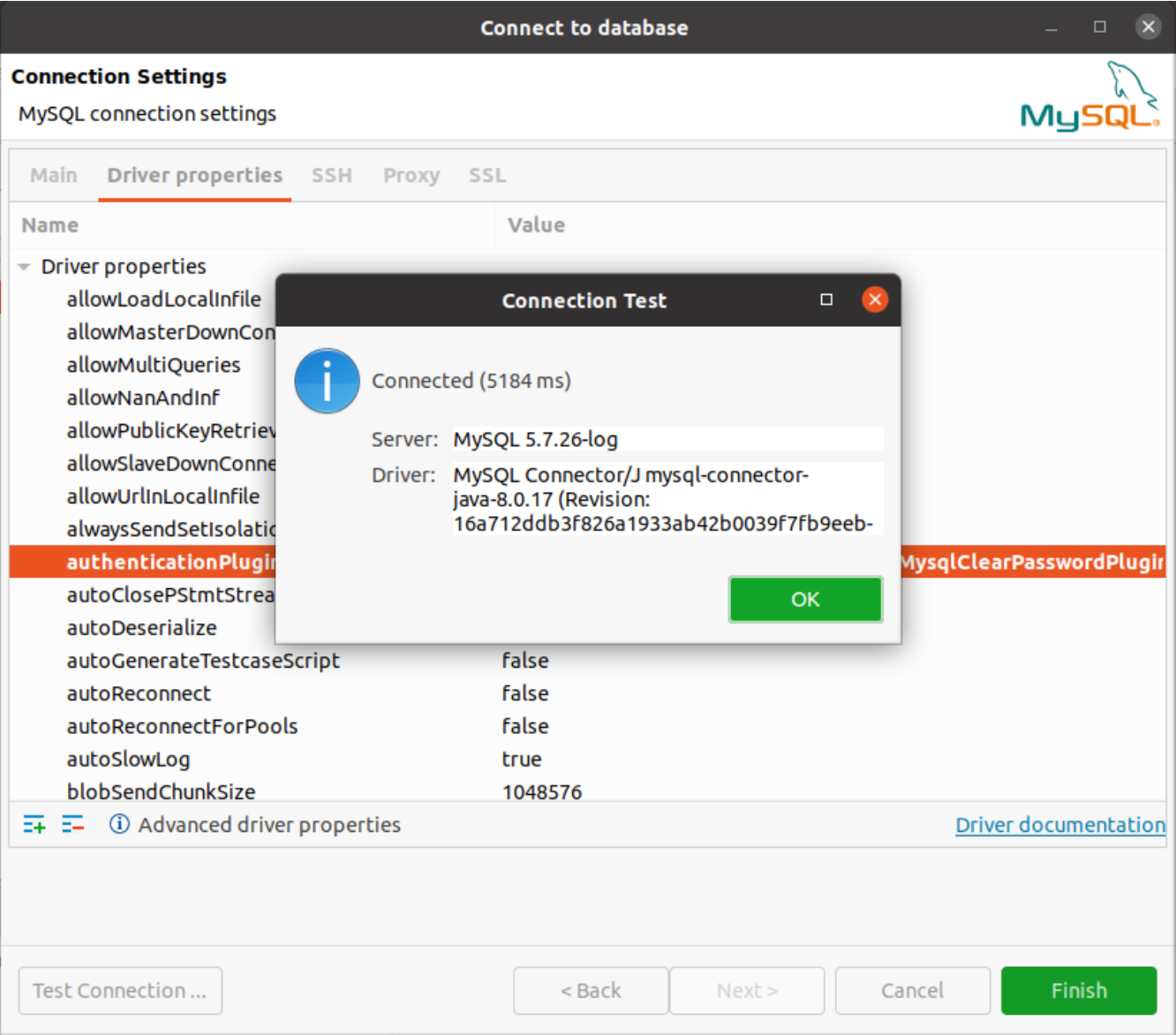
Task: Switch to the Main tab
Action: click(54, 176)
